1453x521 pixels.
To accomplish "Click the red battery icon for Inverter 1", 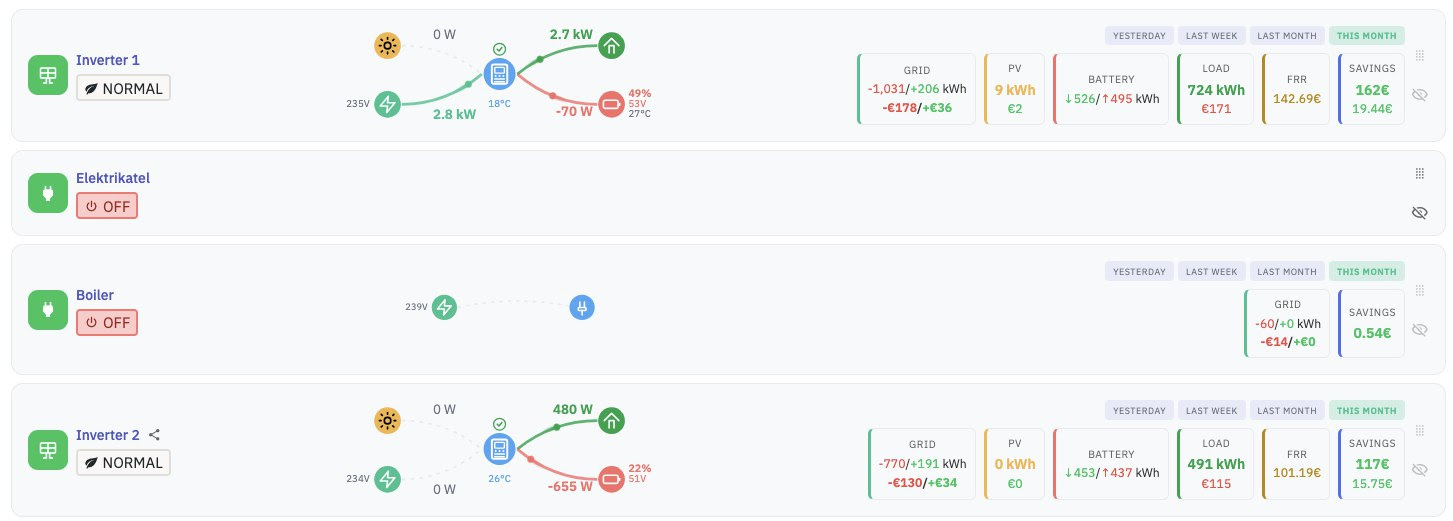I will 611,104.
